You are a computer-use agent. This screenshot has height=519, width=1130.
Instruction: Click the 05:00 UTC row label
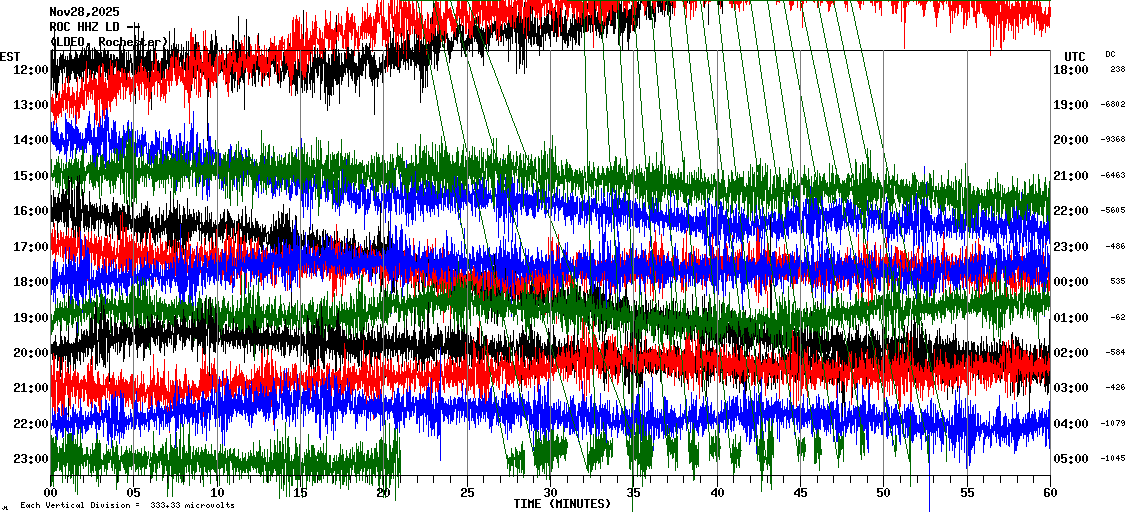click(1070, 459)
